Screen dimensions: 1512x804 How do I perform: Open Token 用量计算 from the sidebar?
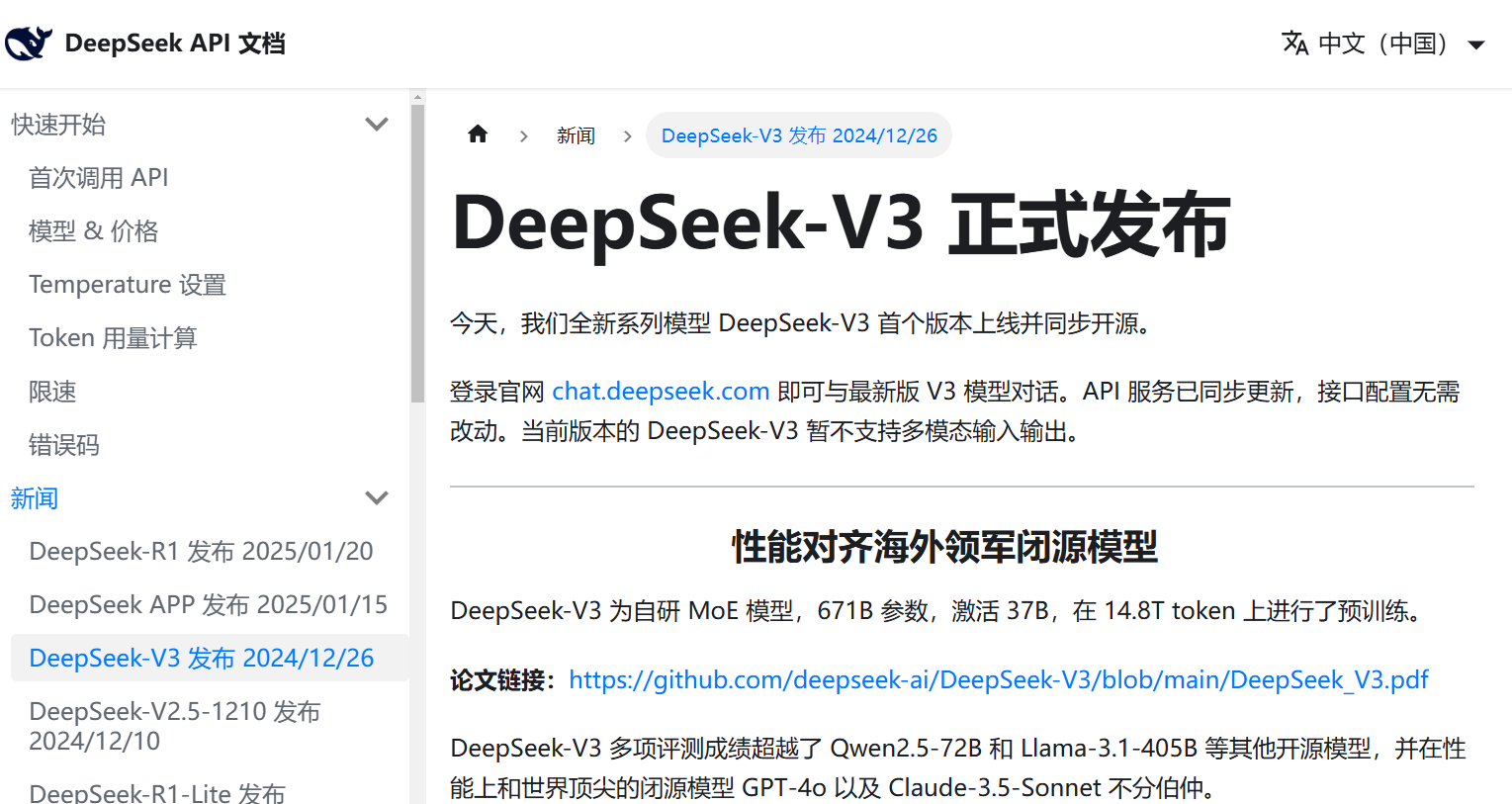coord(113,337)
